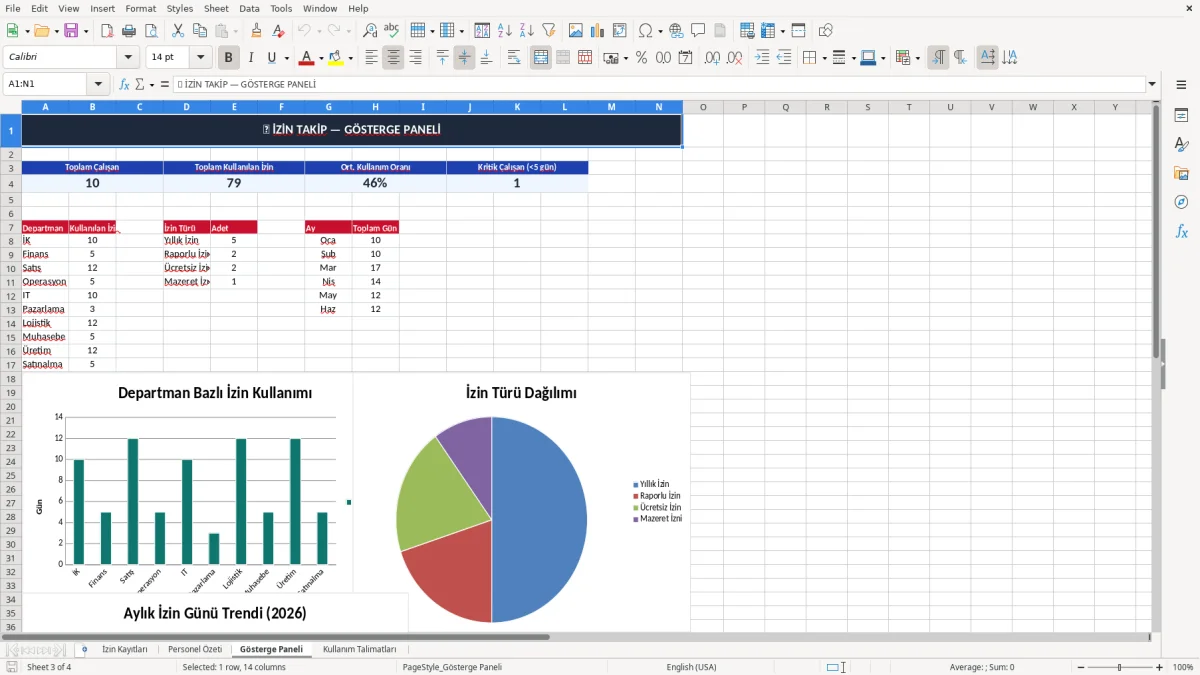
Task: Open the Background Color dropdown arrow
Action: click(x=351, y=58)
